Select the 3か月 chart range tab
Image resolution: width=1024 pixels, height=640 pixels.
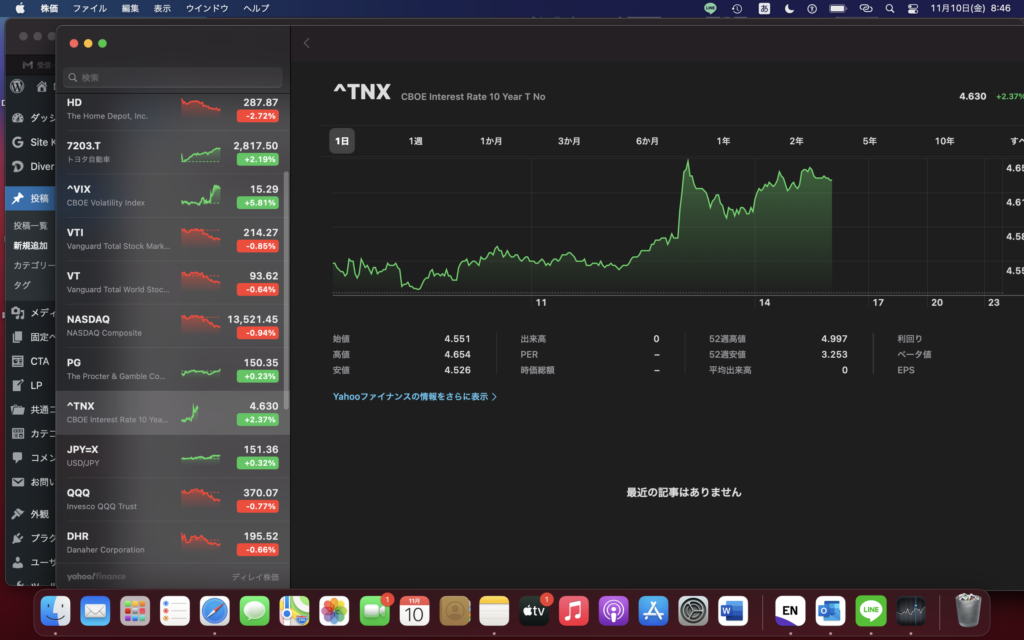569,141
